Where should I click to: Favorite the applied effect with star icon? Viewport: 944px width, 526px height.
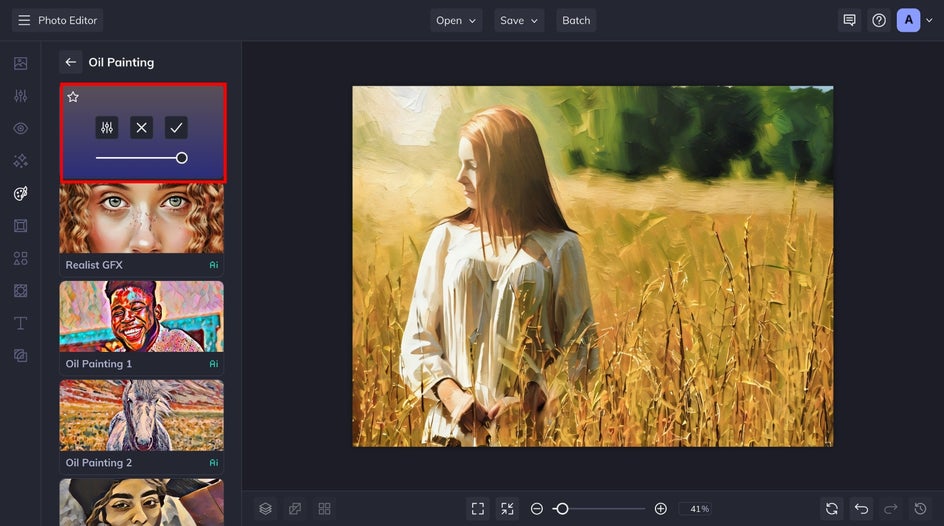point(73,97)
